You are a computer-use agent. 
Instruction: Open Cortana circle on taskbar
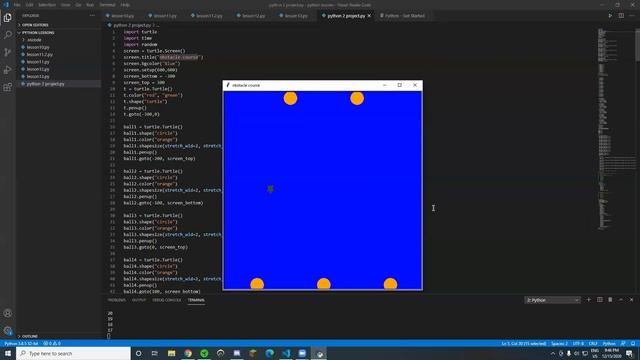(138, 353)
